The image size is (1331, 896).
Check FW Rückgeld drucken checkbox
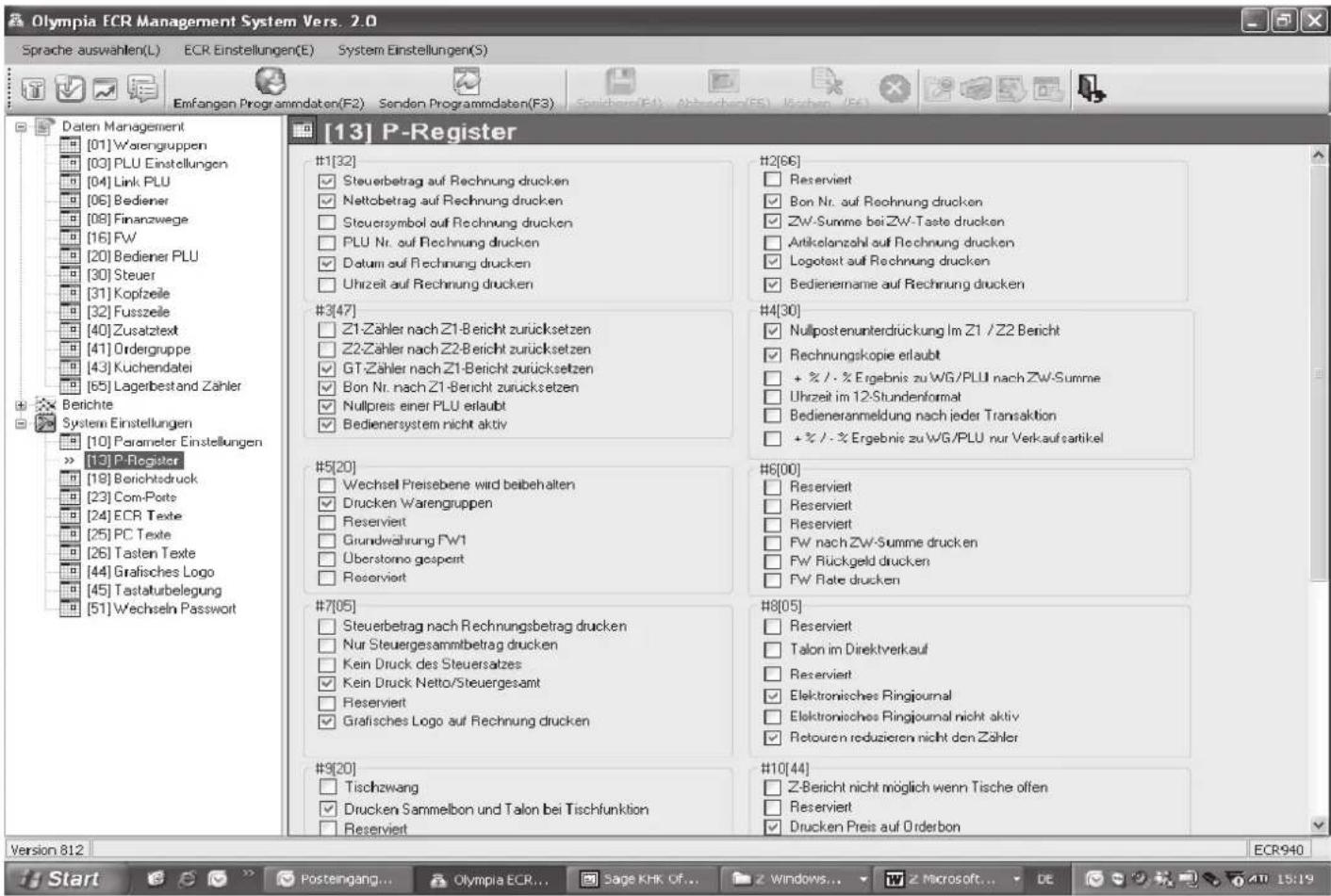(x=773, y=562)
